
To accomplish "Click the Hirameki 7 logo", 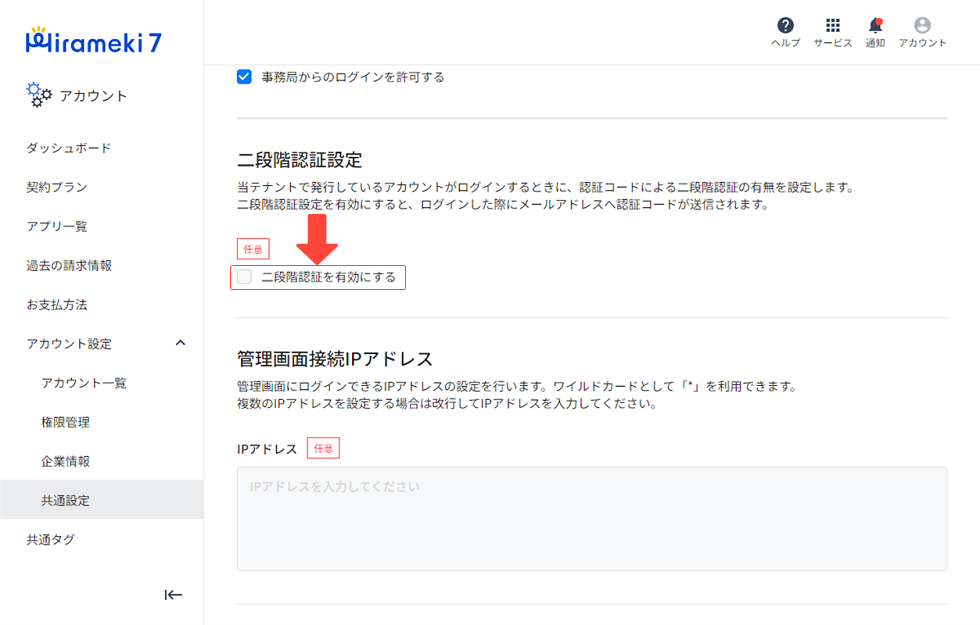I will point(94,41).
